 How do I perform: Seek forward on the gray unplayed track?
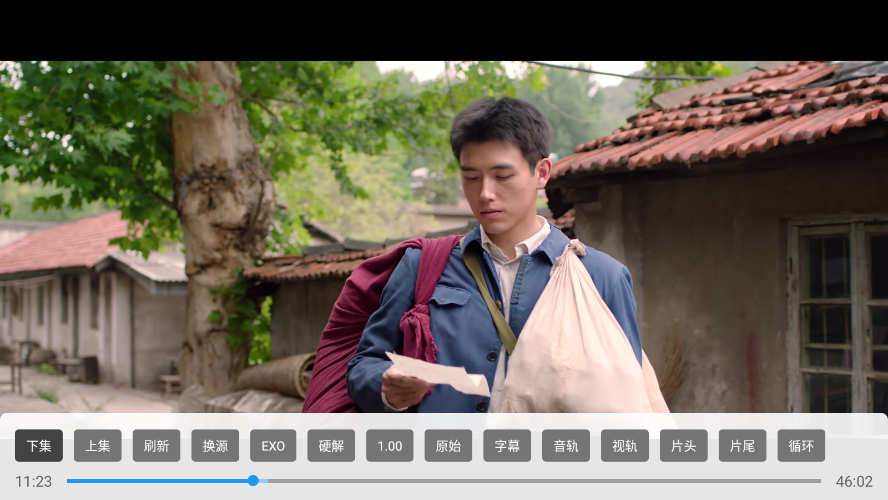540,481
